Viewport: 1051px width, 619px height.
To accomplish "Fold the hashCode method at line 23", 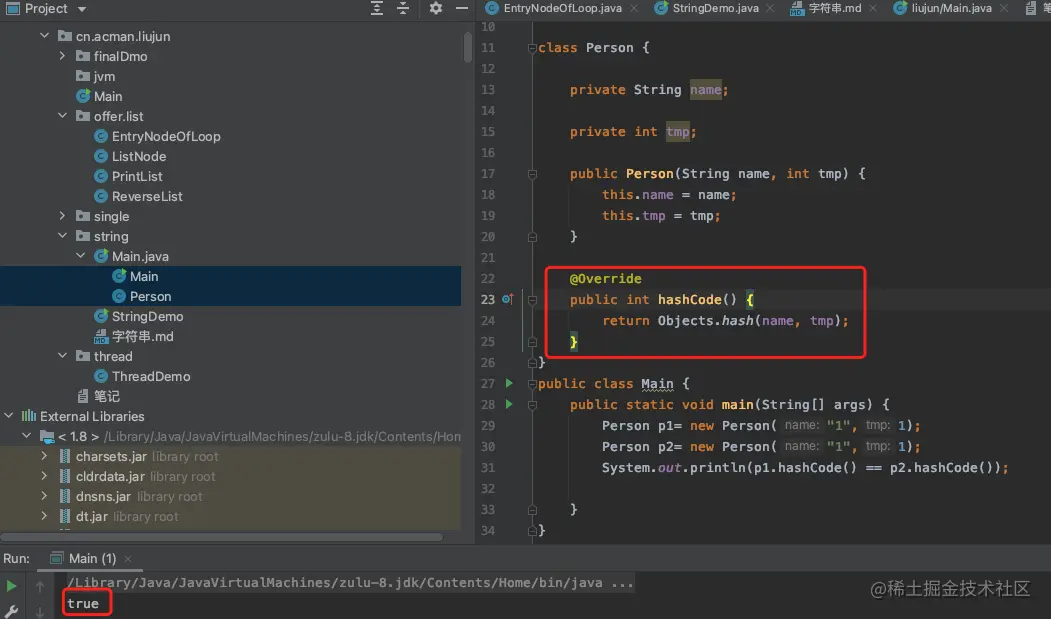I will [532, 300].
